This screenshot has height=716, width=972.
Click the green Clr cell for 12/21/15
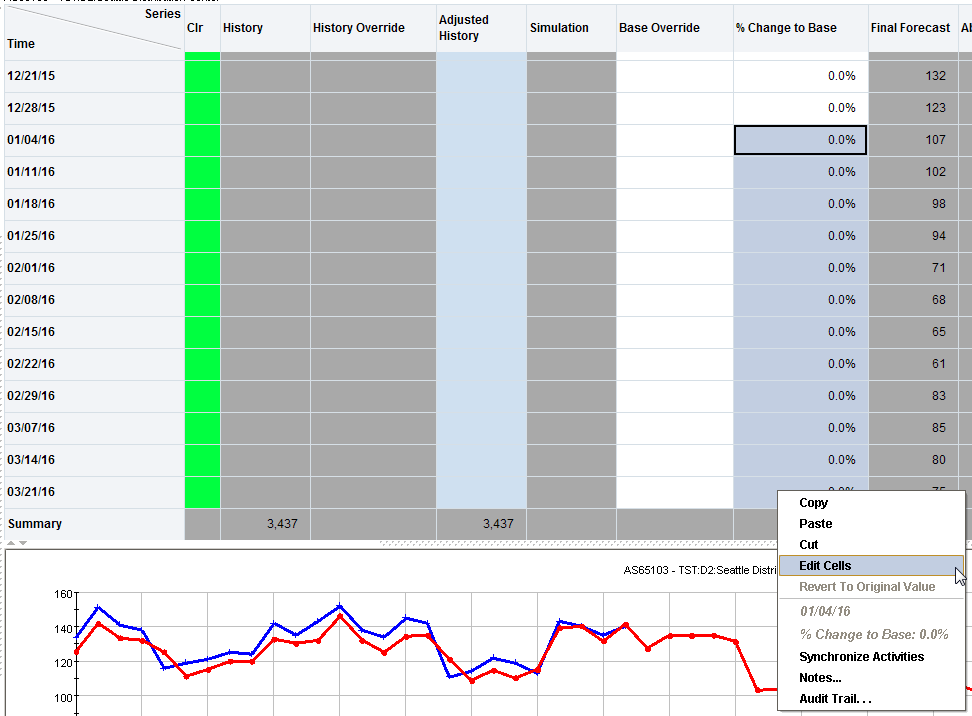(202, 76)
